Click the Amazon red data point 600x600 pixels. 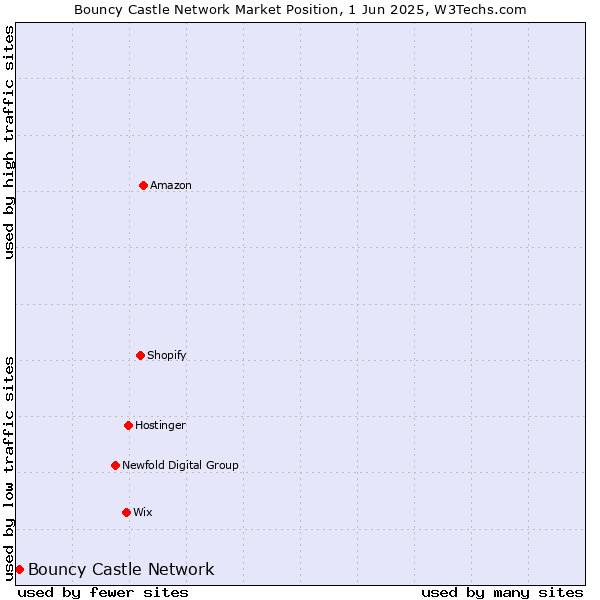coord(143,186)
